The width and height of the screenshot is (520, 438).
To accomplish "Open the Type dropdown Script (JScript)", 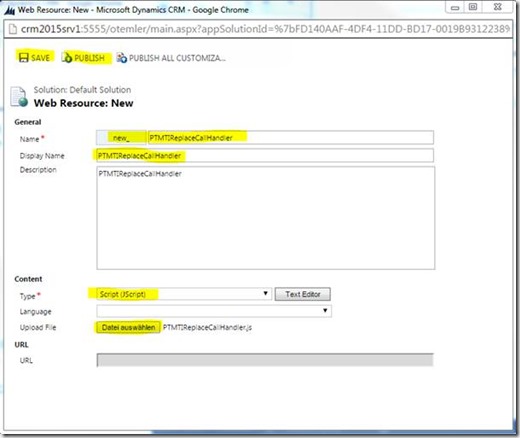I will click(x=184, y=294).
